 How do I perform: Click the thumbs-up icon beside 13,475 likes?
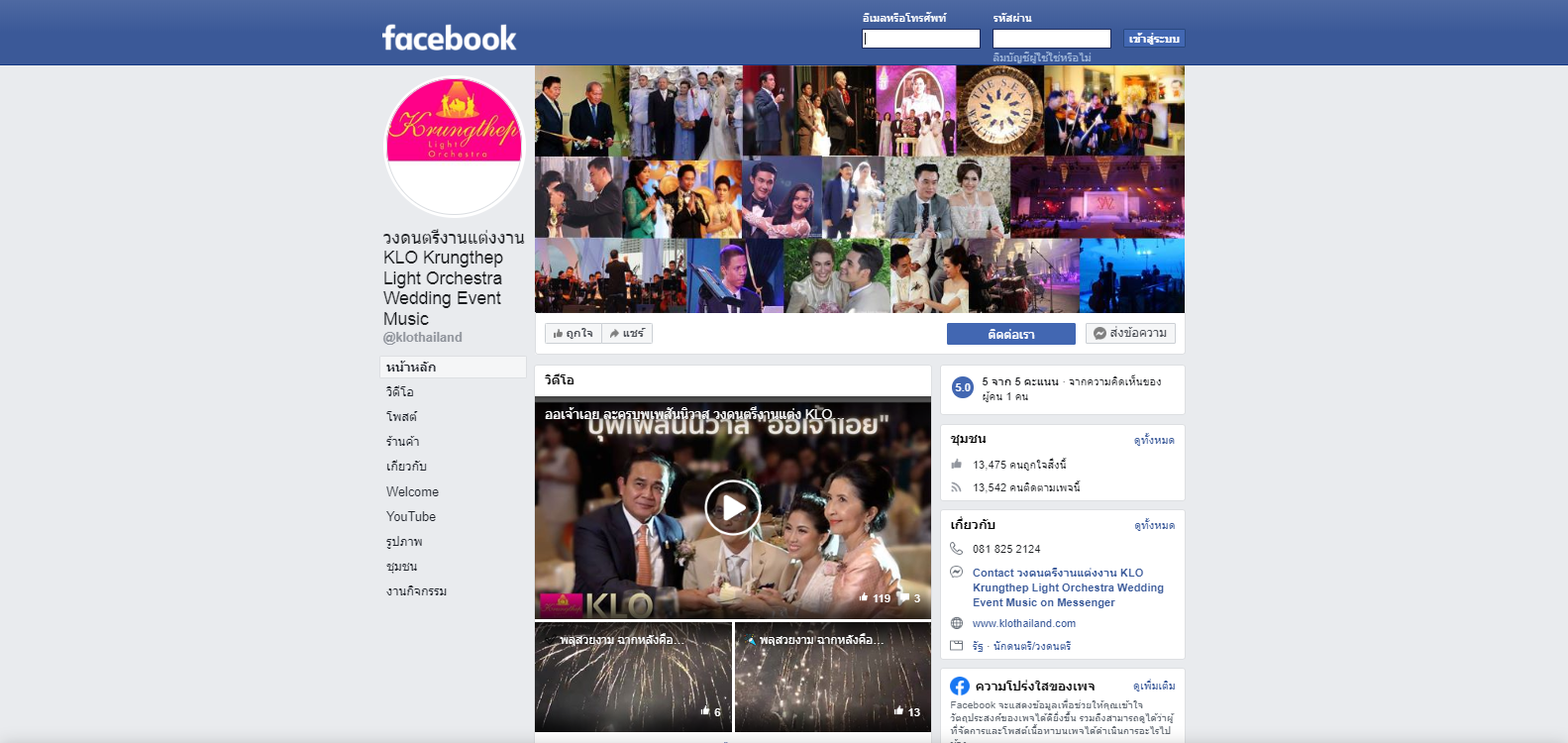click(x=956, y=464)
